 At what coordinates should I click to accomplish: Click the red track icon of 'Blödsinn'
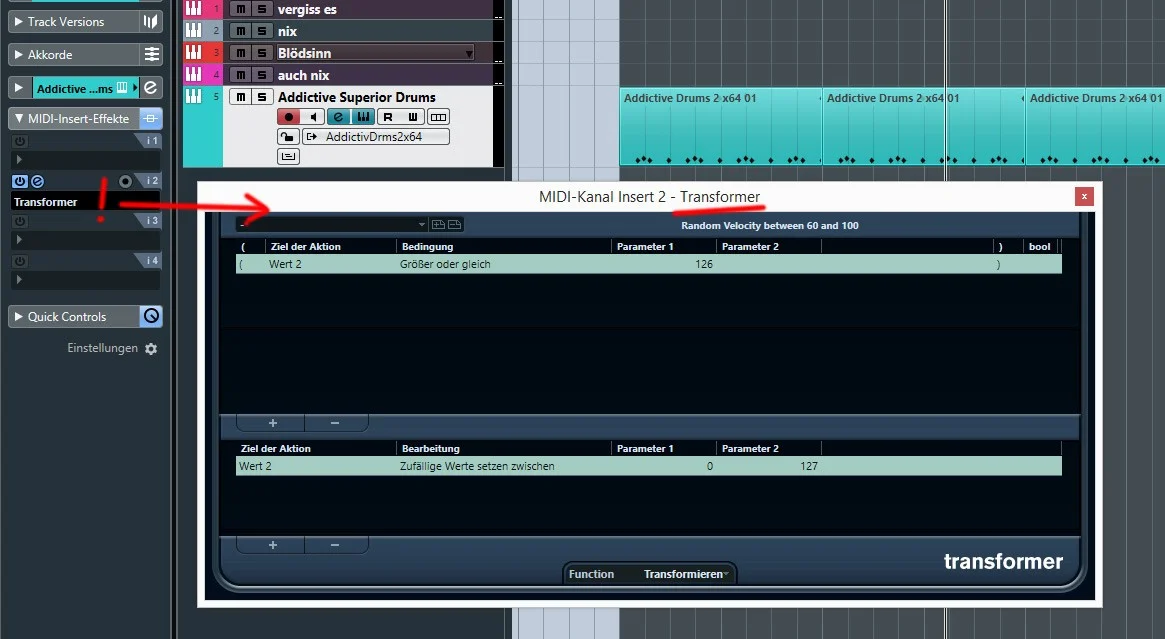pos(193,52)
